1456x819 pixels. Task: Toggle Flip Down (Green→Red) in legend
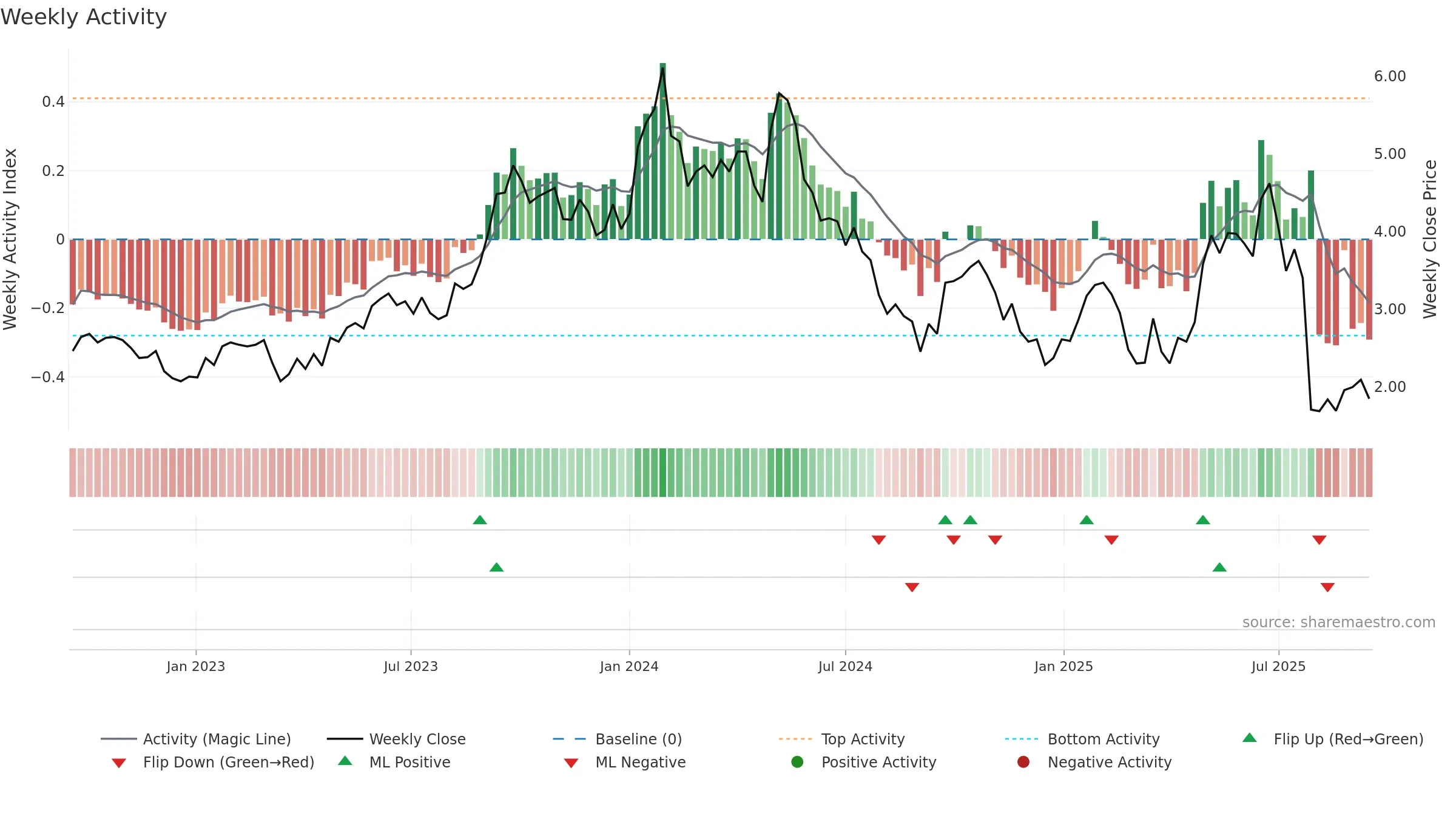pyautogui.click(x=213, y=762)
